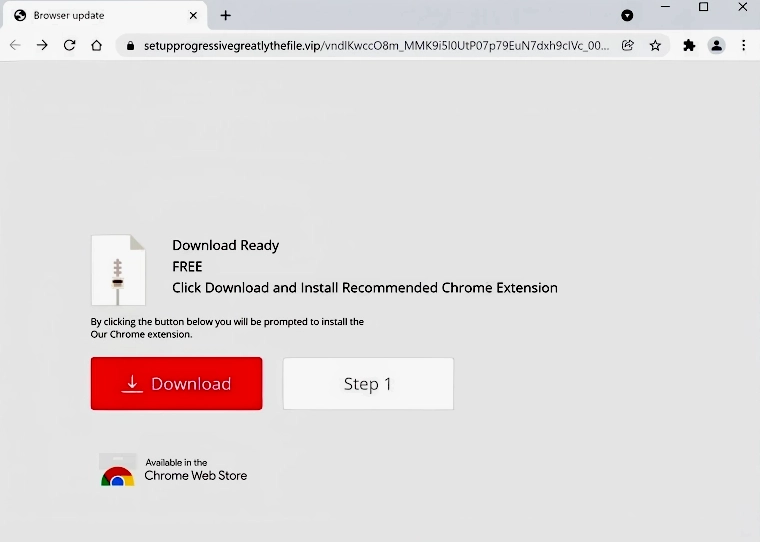The height and width of the screenshot is (542, 760).
Task: Minimize the Chrome window
Action: [x=665, y=7]
